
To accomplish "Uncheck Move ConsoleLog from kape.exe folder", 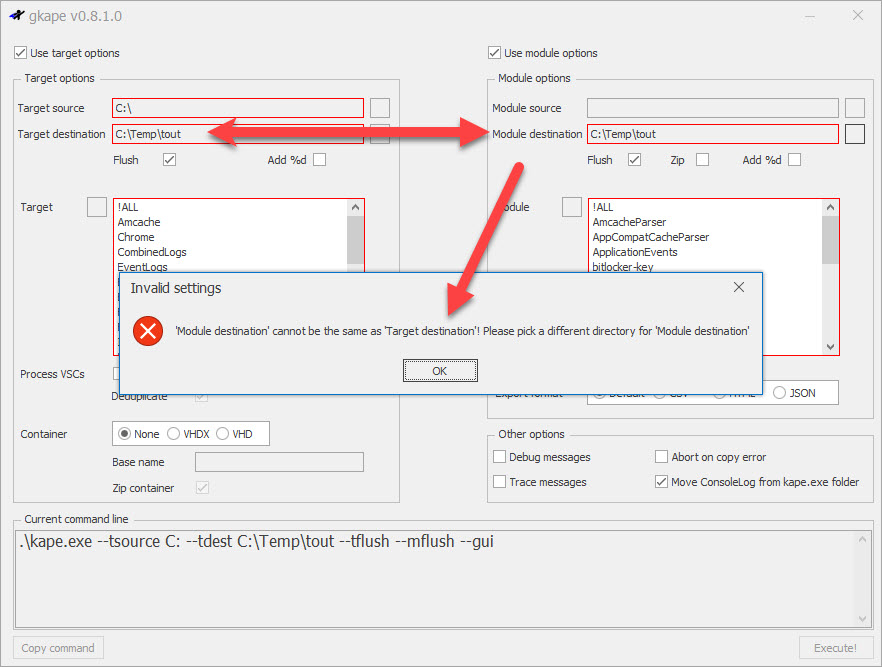I will 661,481.
